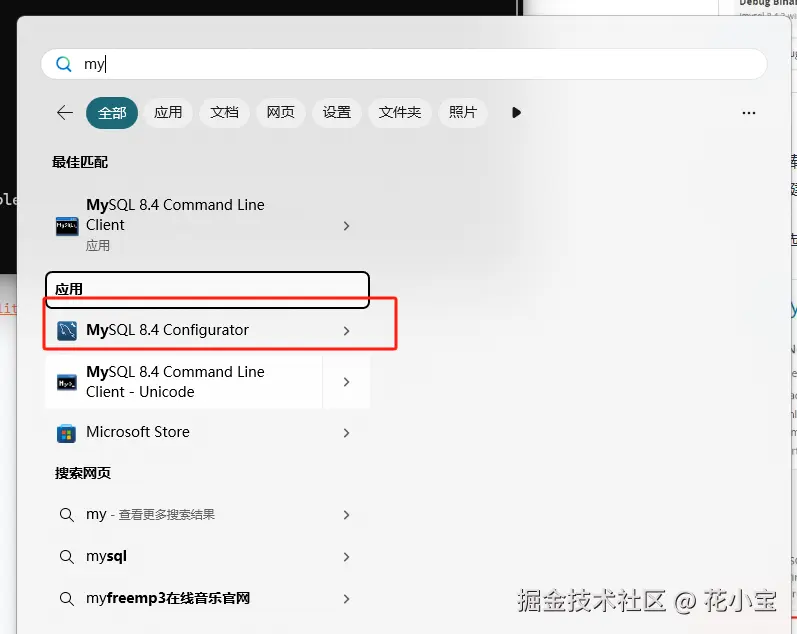Click search icon beside myfreemp3 suggestion
Viewport: 797px width, 634px height.
(x=67, y=598)
